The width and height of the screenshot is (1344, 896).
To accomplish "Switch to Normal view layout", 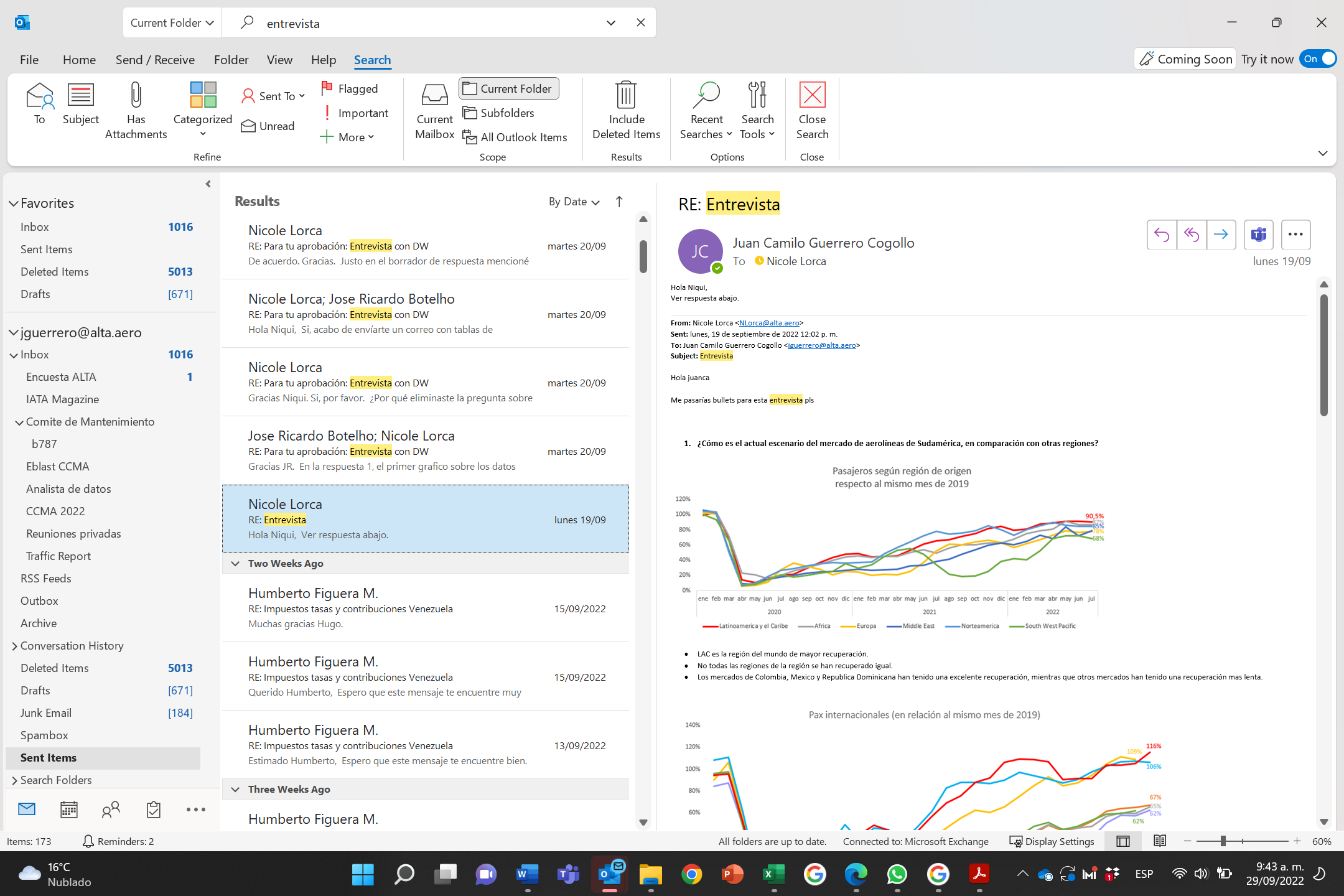I will (x=1123, y=841).
